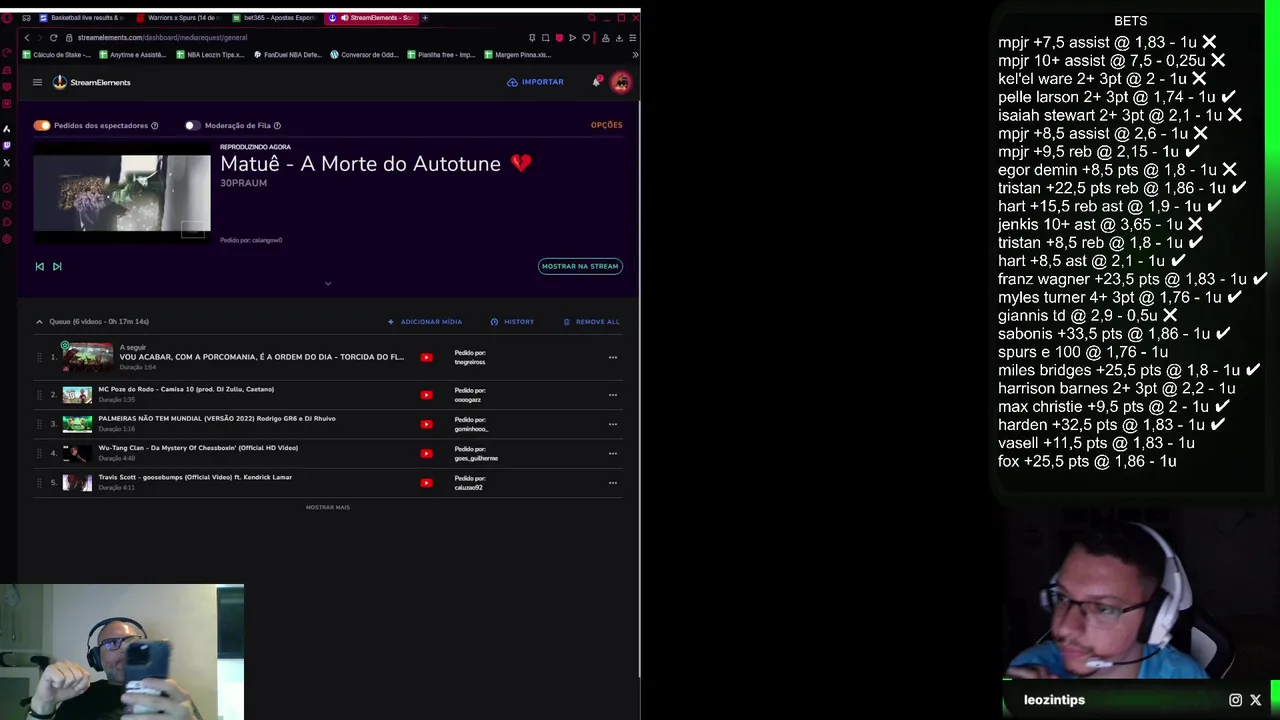Expand the player section chevron
Screen dimensions: 1280x720
click(x=328, y=283)
